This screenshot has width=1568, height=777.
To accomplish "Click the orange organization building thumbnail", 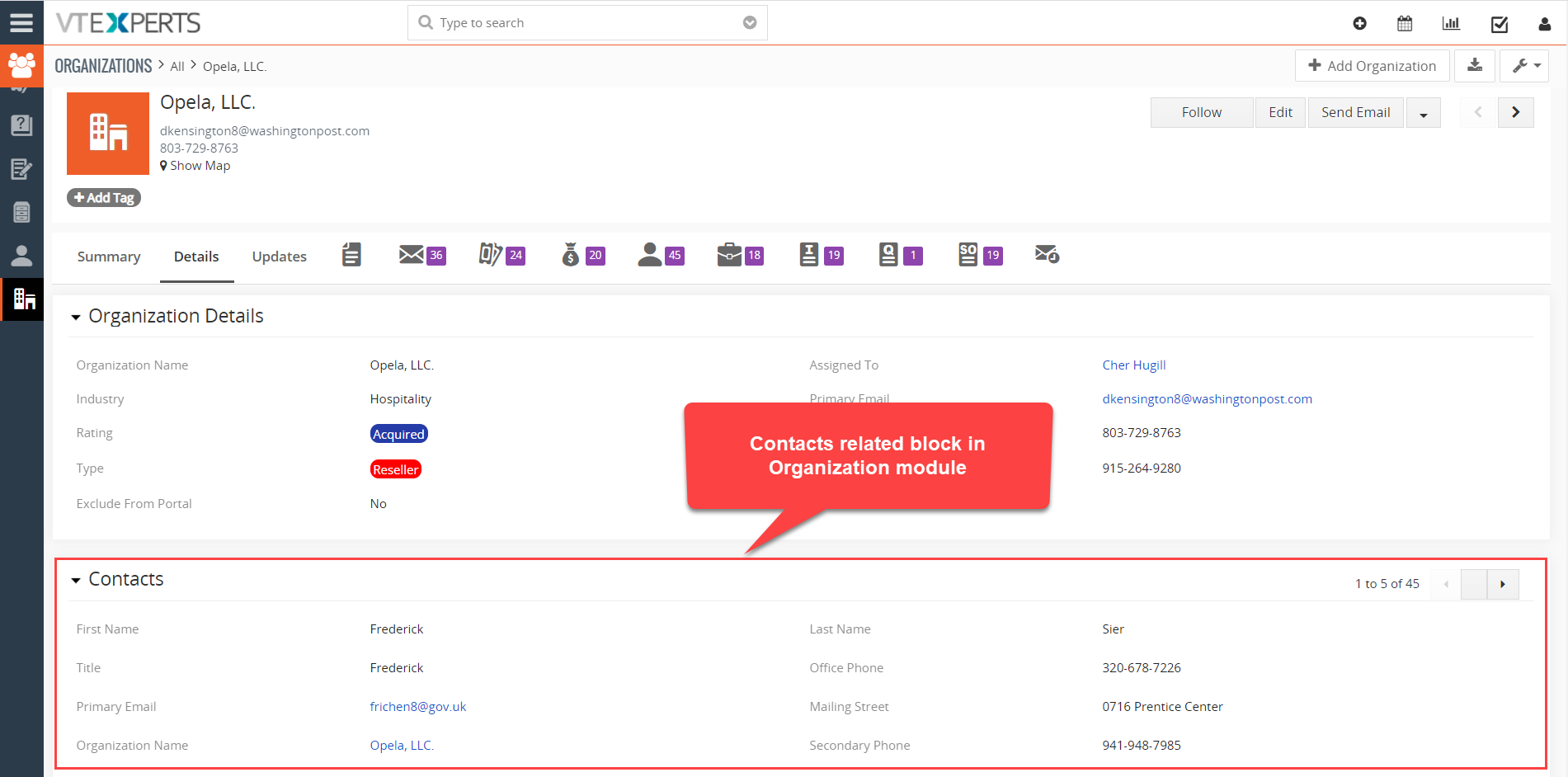I will (108, 133).
